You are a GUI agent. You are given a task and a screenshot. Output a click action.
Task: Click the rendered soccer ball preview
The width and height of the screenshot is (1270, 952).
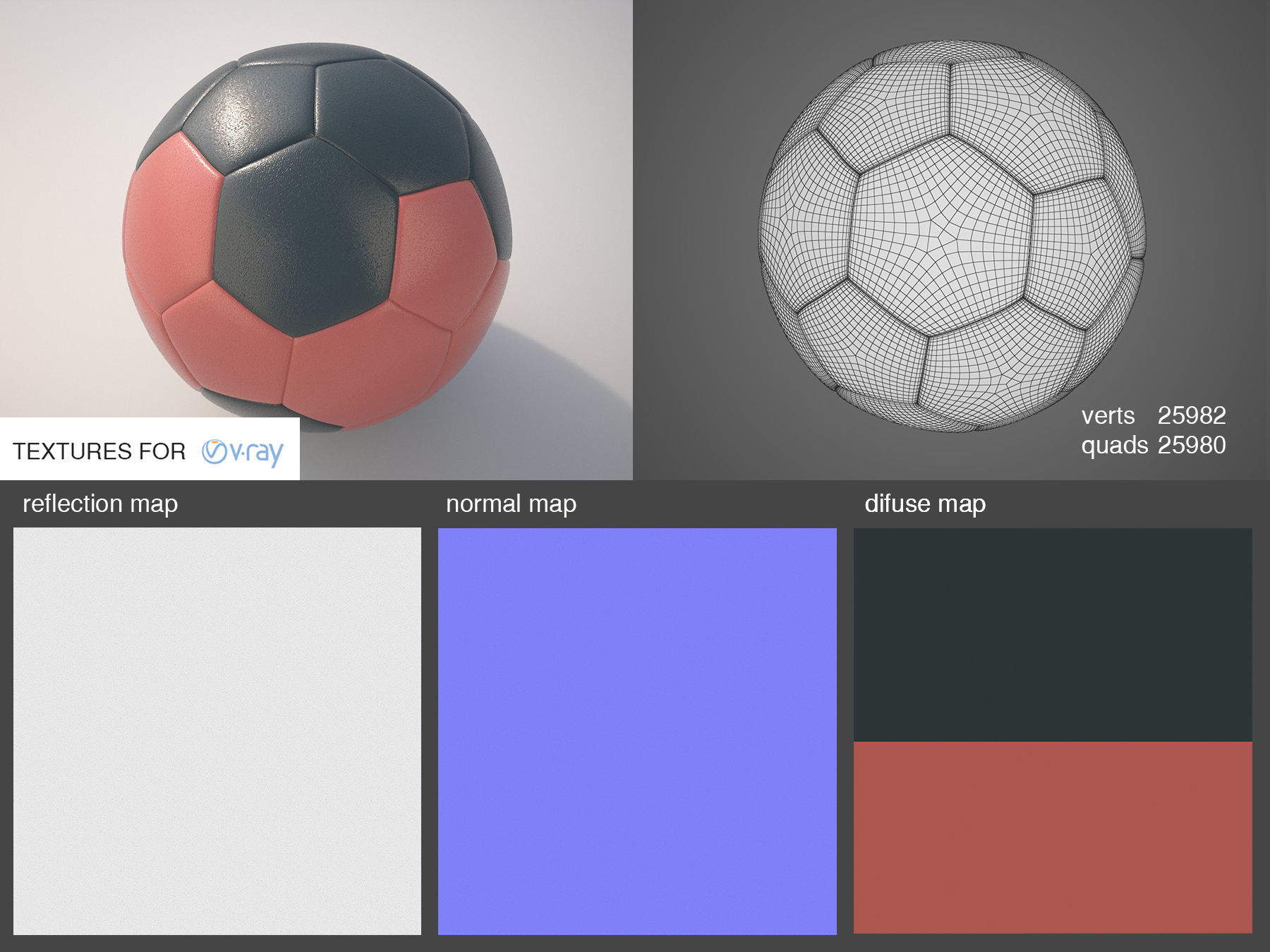[x=317, y=236]
